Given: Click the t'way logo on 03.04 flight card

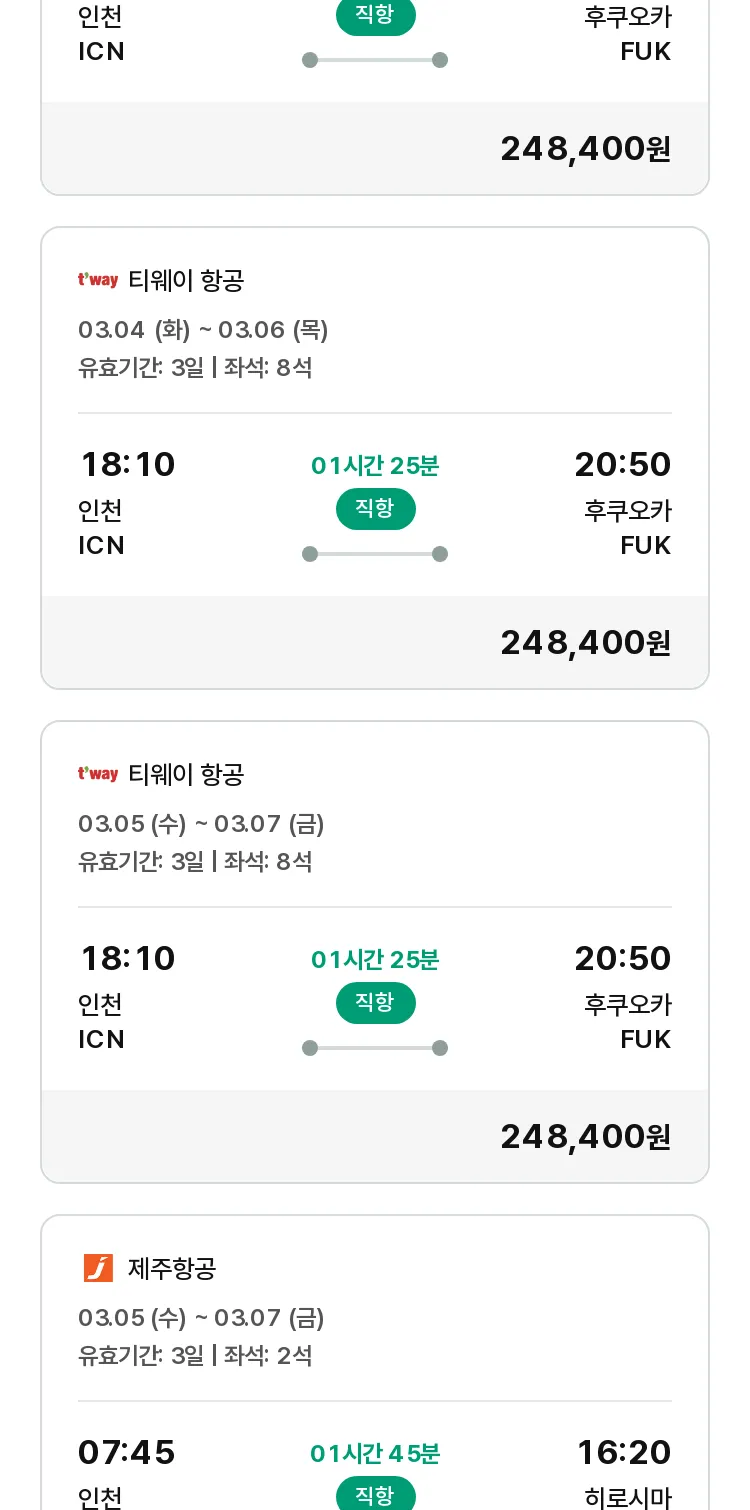Looking at the screenshot, I should click(98, 280).
